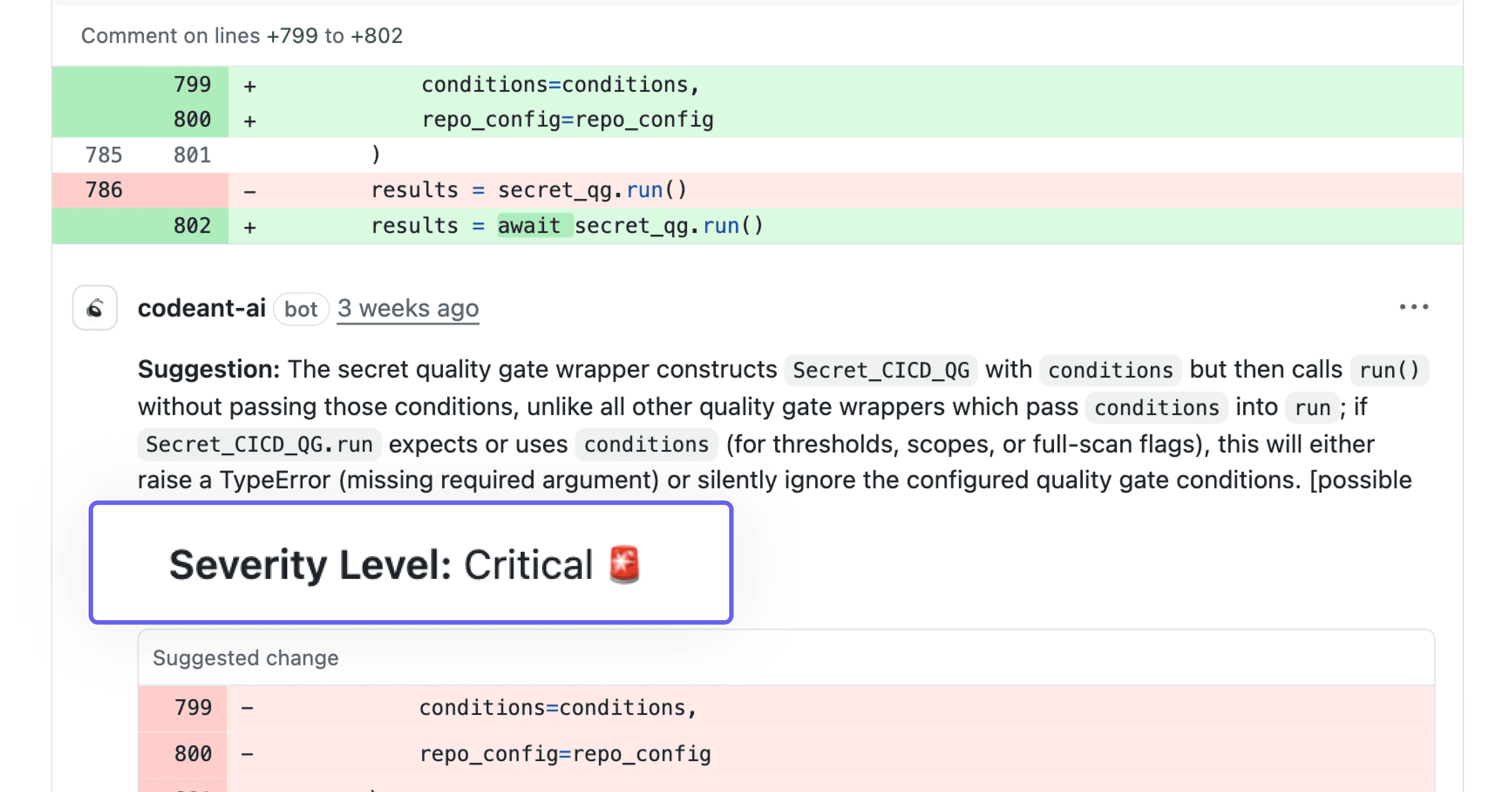Click the highlighted 'await' keyword on line 802
Image resolution: width=1512 pixels, height=792 pixels.
click(530, 225)
